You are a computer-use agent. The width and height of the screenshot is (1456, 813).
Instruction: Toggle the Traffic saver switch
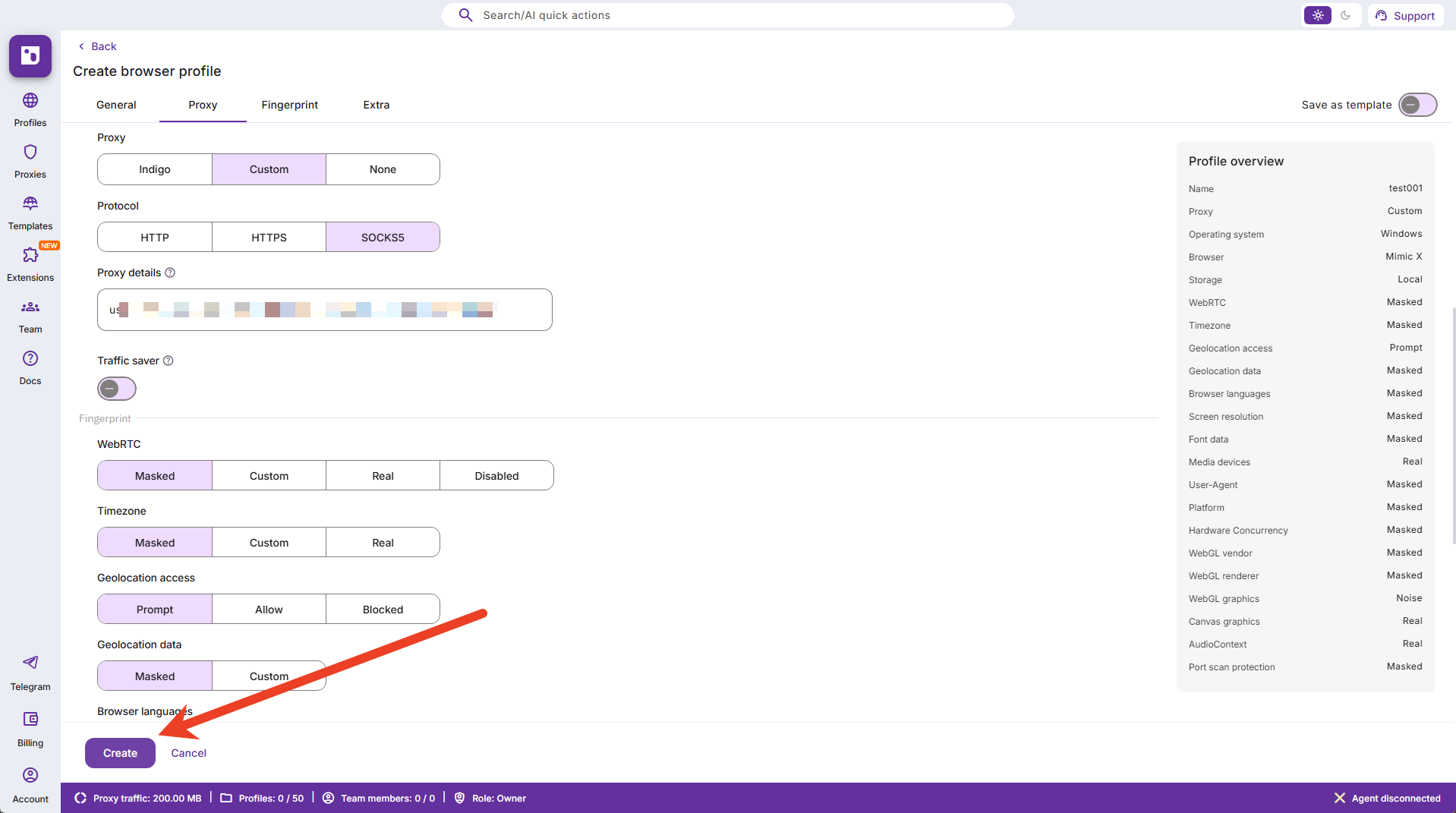point(117,389)
